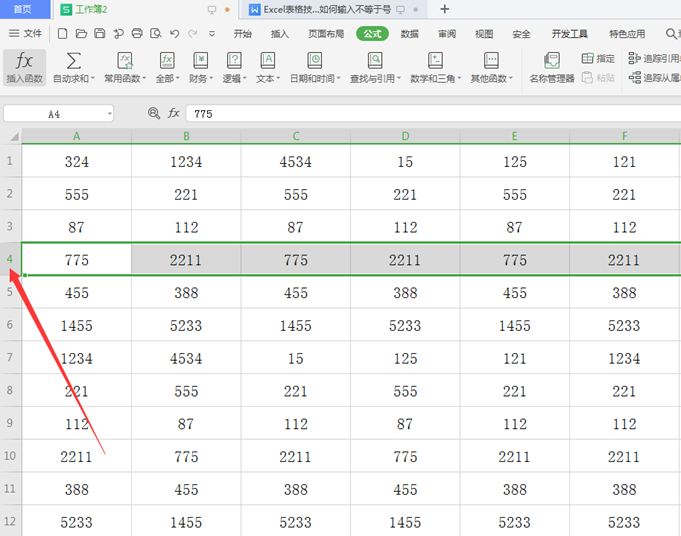
Task: Switch to the 首页 home page tab
Action: tap(25, 9)
